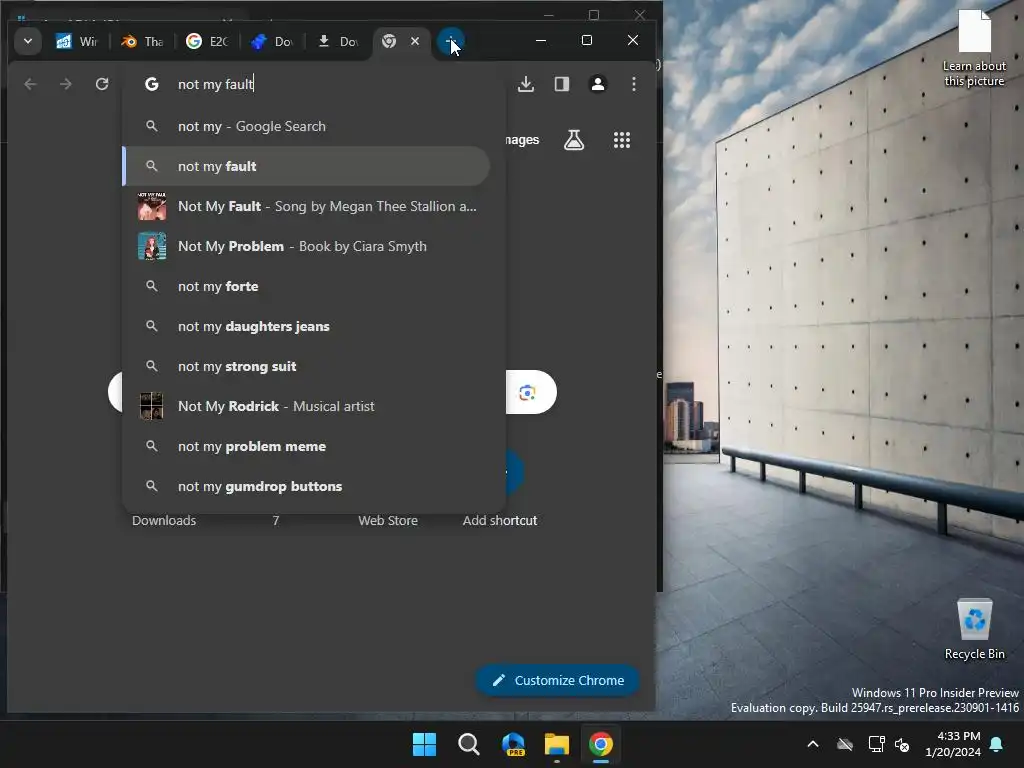Image resolution: width=1024 pixels, height=768 pixels.
Task: Open the Recycle Bin desktop icon
Action: pyautogui.click(x=974, y=629)
